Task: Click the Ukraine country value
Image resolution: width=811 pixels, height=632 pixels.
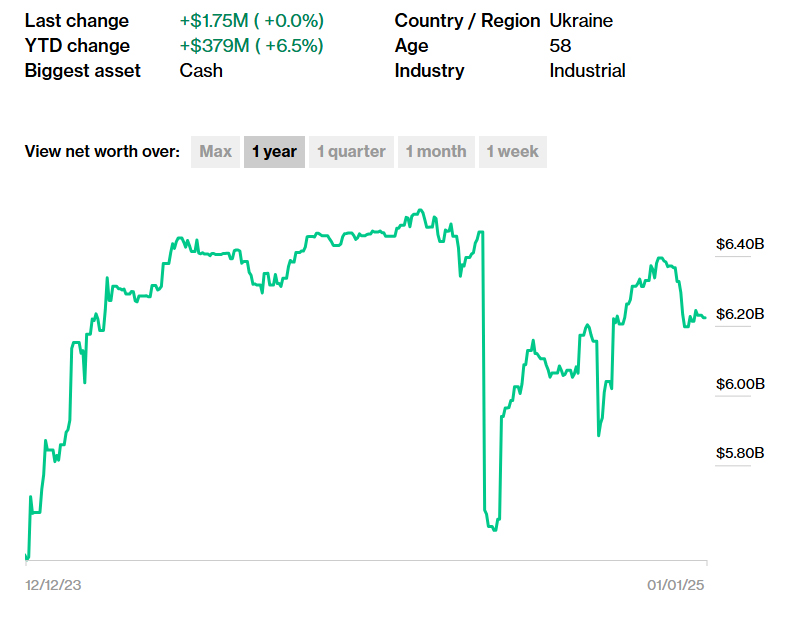Action: [x=583, y=21]
